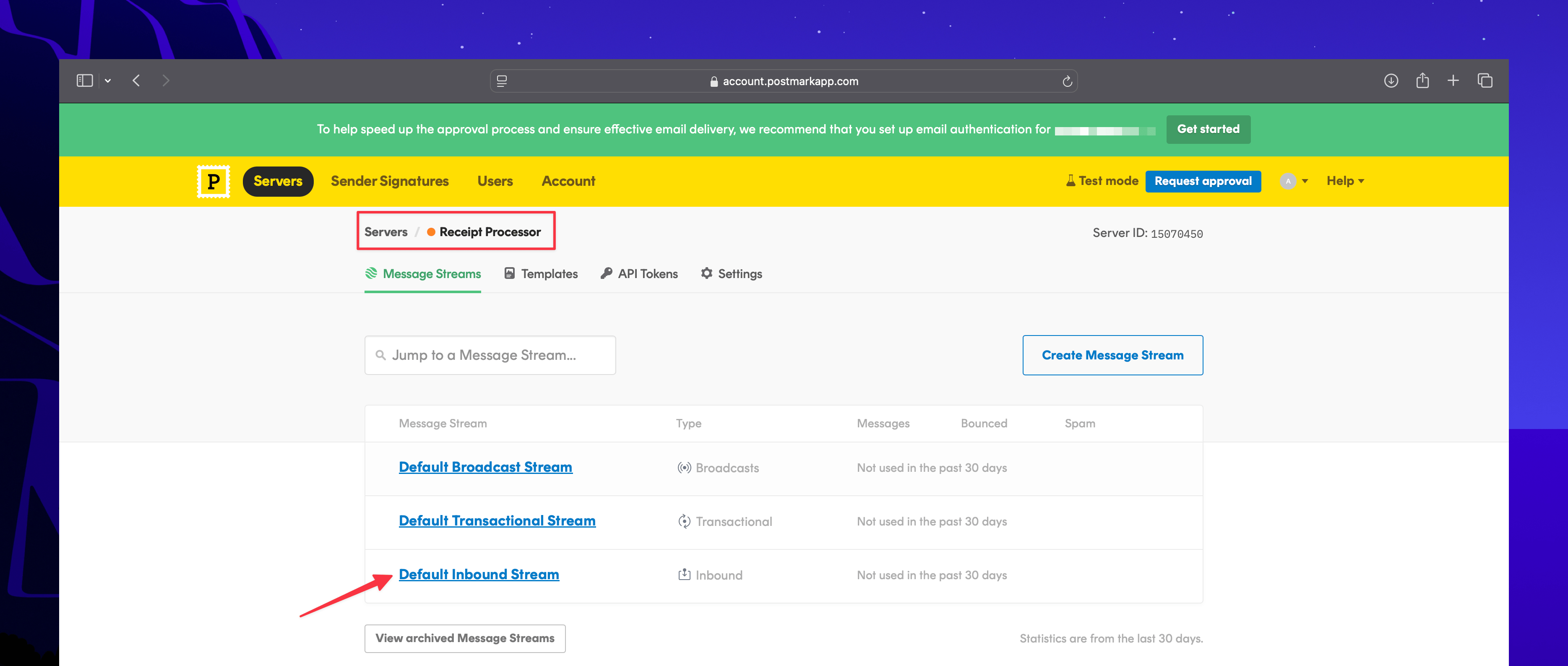Go to Users in navigation
This screenshot has width=1568, height=666.
click(495, 182)
